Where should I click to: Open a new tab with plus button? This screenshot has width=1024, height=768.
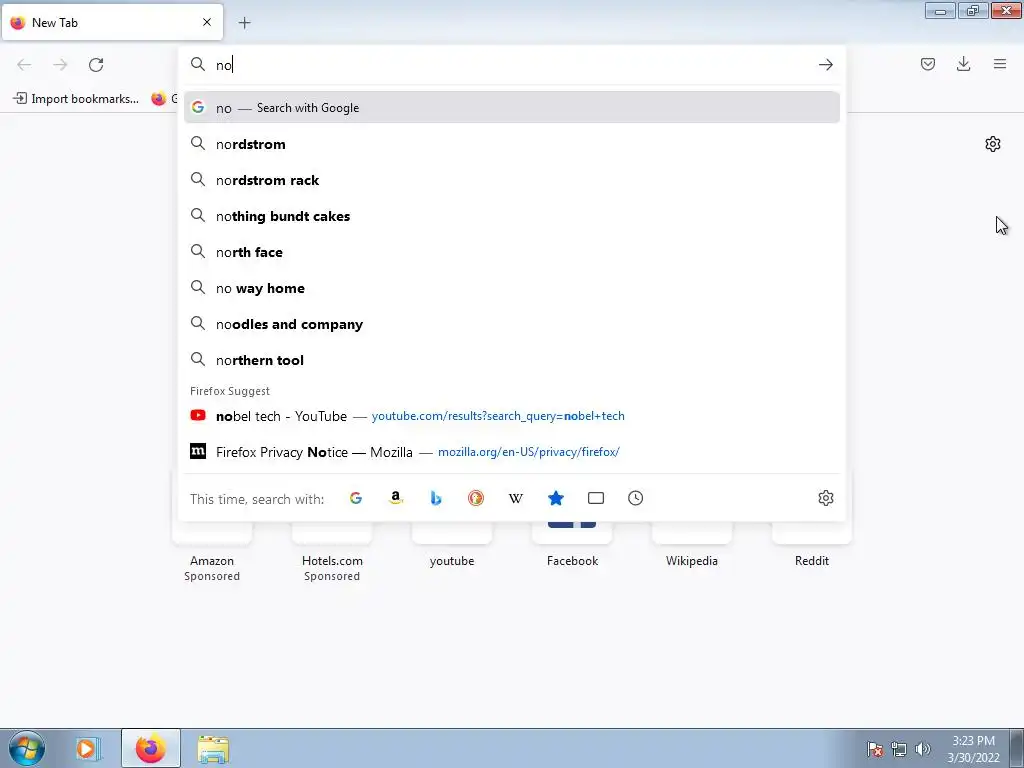coord(244,23)
